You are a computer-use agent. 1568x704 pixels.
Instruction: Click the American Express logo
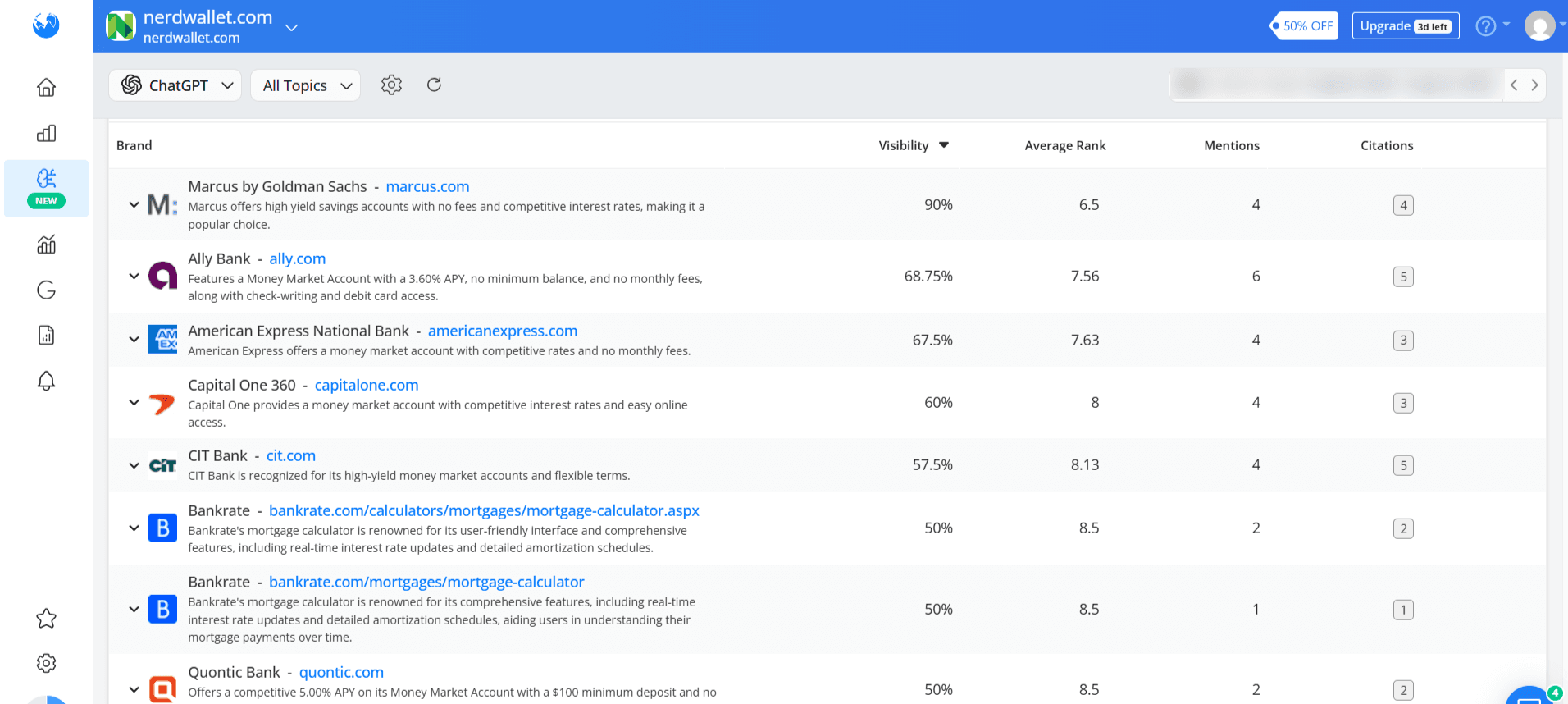(x=162, y=339)
